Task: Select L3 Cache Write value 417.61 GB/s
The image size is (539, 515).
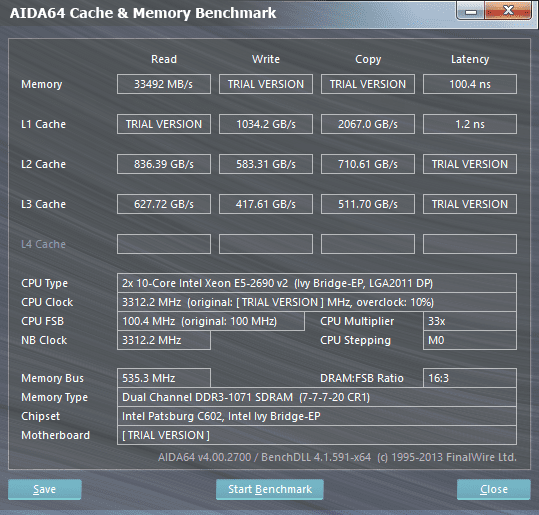Action: coord(266,204)
